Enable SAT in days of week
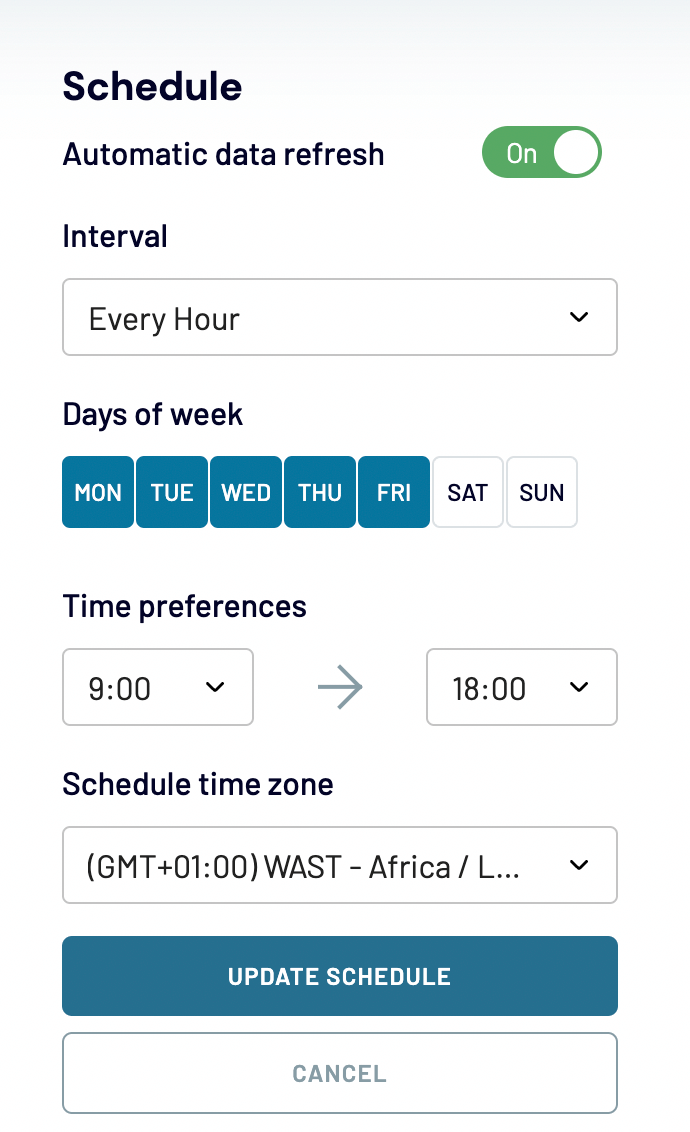Image resolution: width=690 pixels, height=1132 pixels. pyautogui.click(x=468, y=492)
